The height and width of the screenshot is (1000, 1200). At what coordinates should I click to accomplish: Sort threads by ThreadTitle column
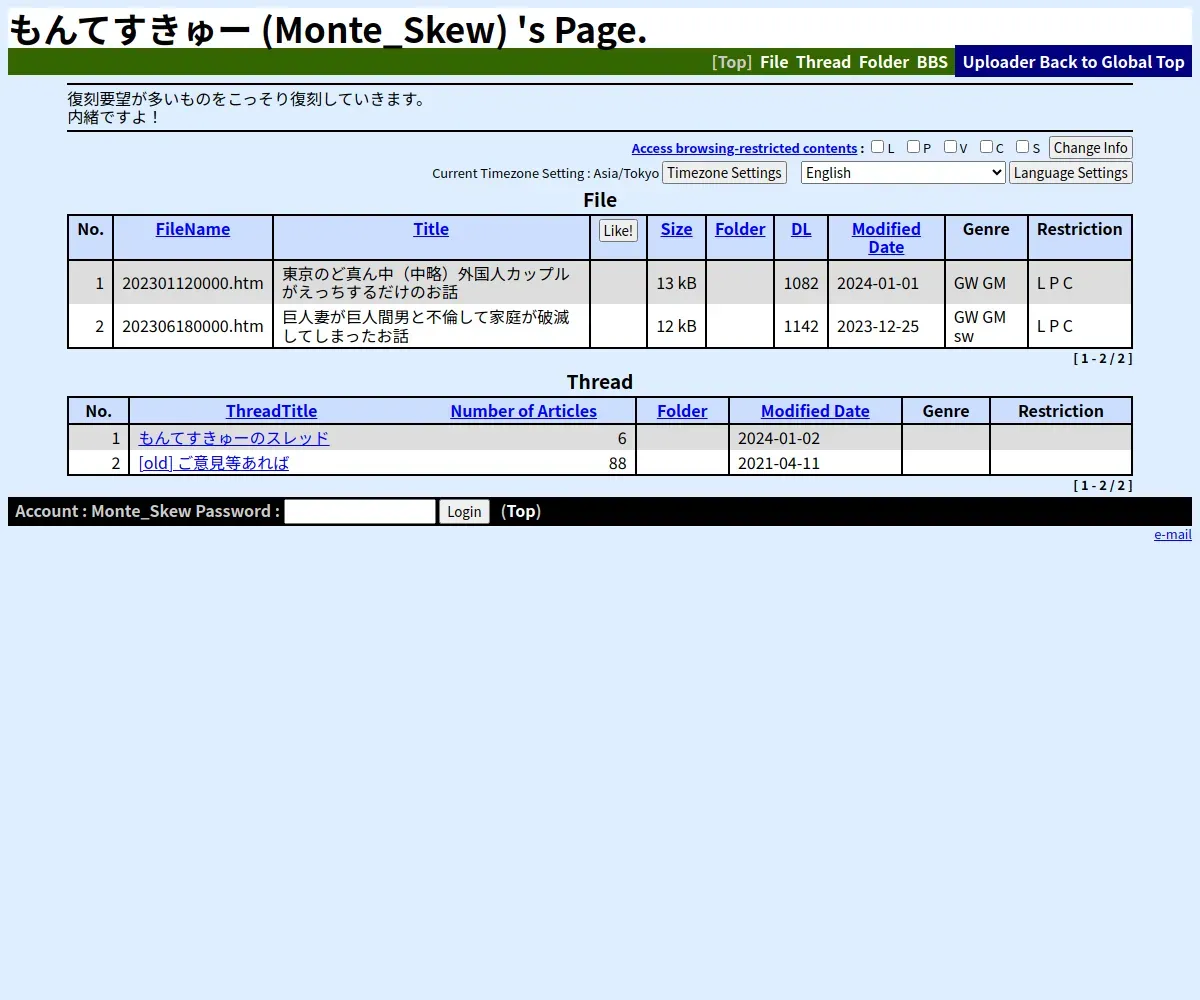[271, 411]
